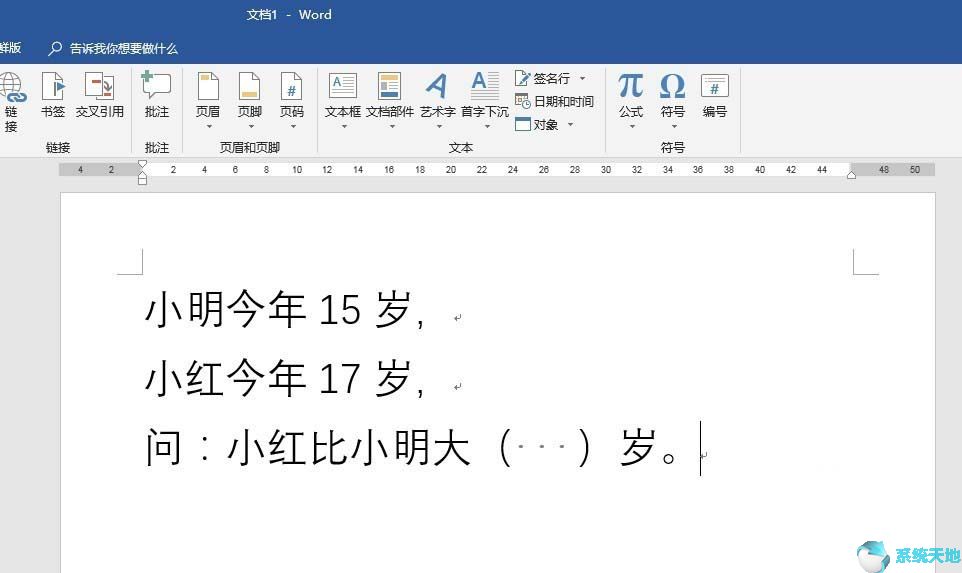Click the Tell Me (告诉我你想要做什么) box
Viewport: 962px width, 573px height.
click(x=123, y=48)
